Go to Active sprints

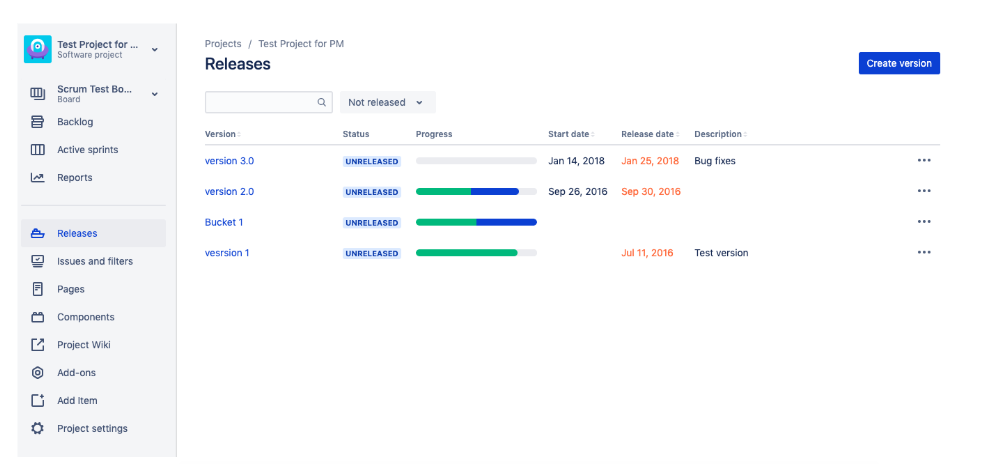(93, 150)
